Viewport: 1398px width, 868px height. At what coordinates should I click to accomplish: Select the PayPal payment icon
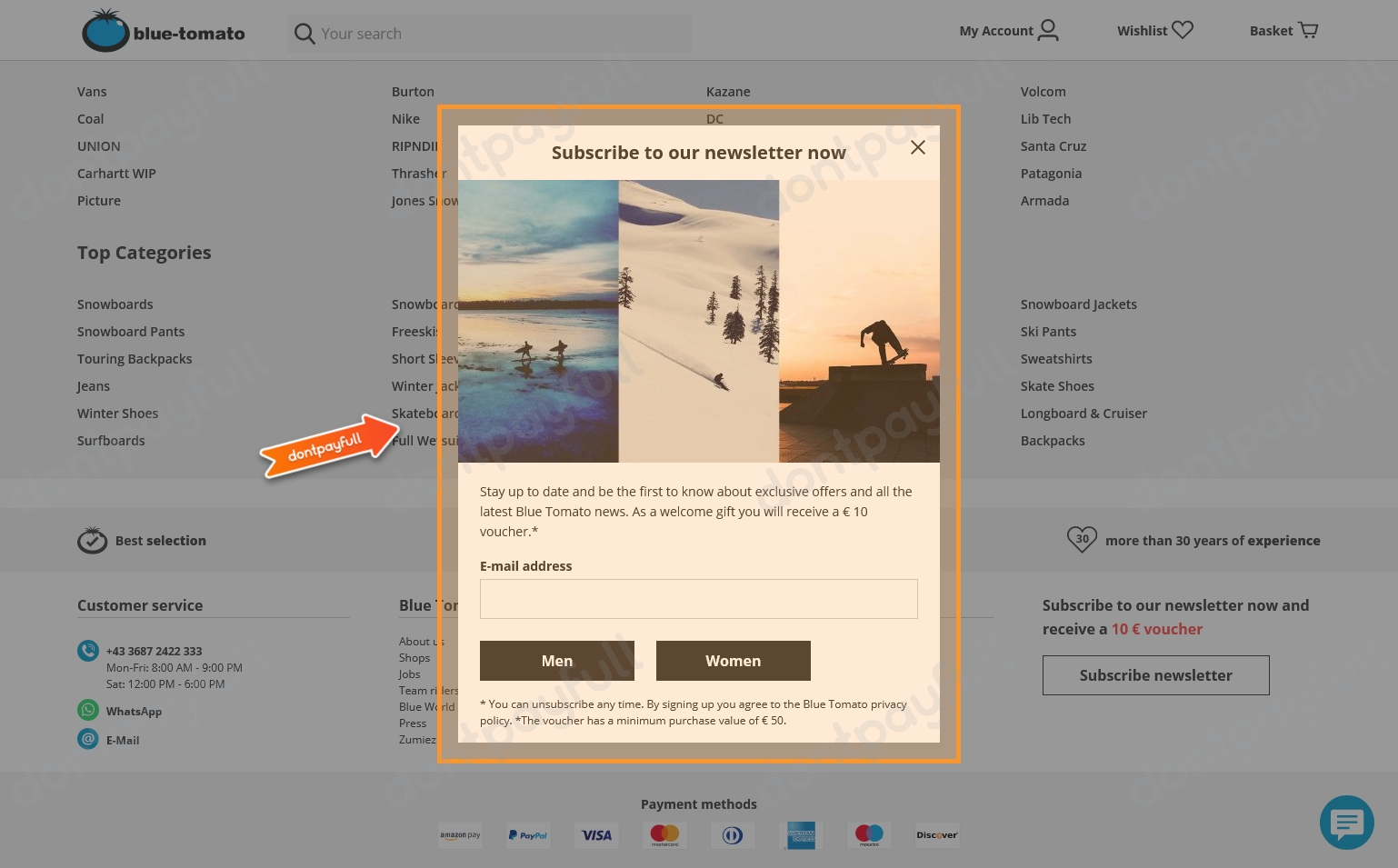528,835
